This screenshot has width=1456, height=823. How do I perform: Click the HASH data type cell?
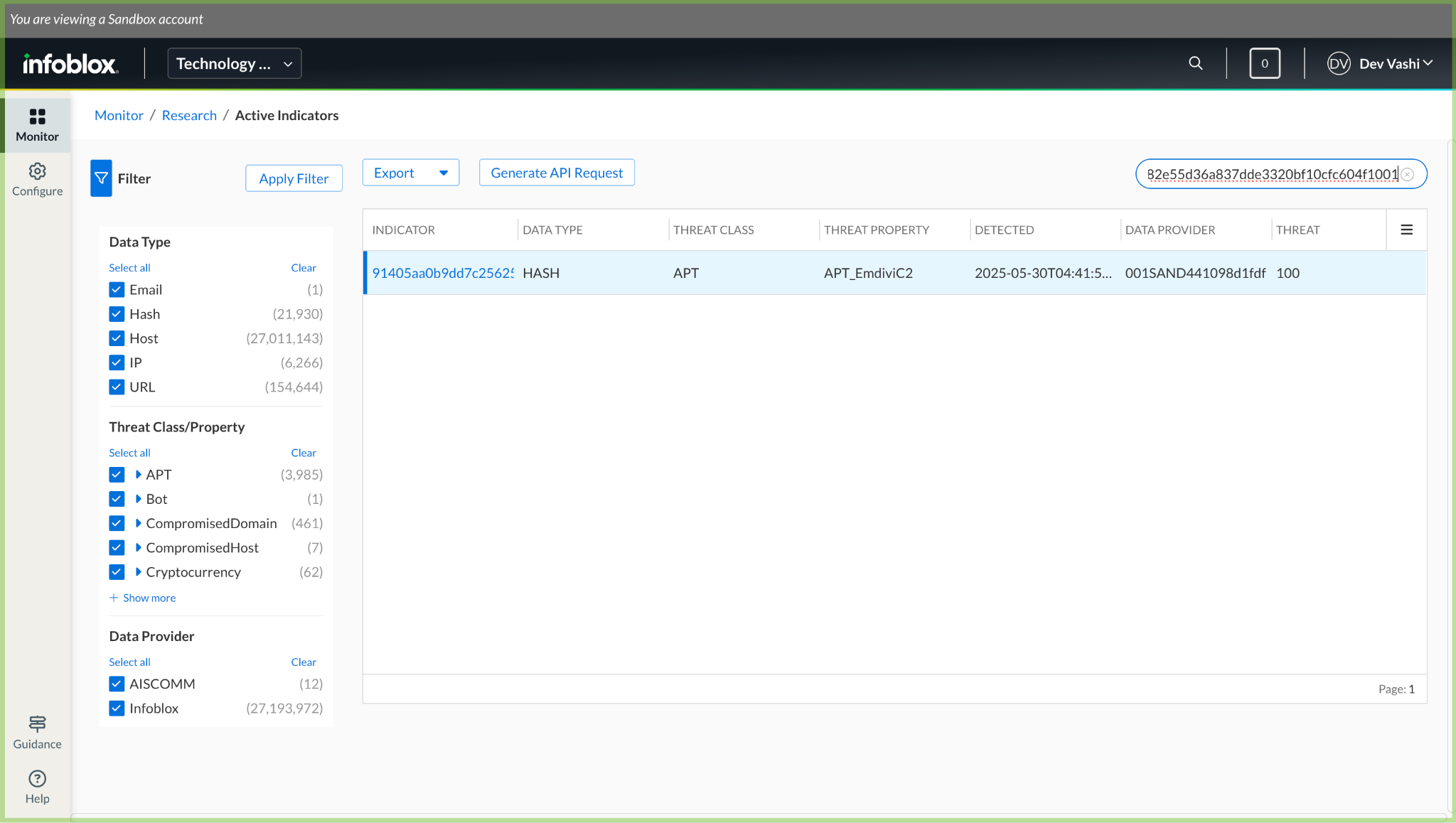541,273
